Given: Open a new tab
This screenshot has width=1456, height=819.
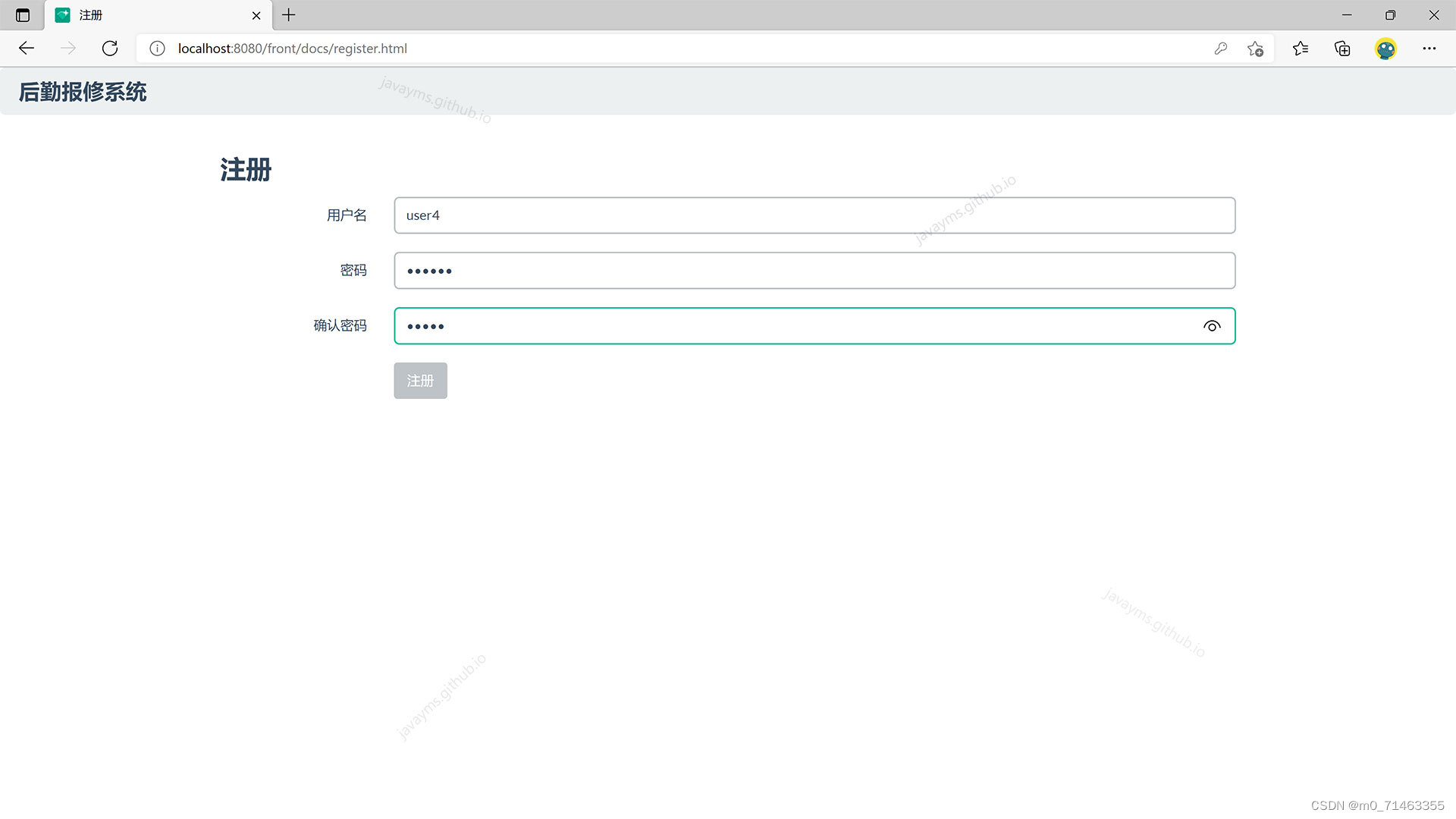Looking at the screenshot, I should pos(289,15).
